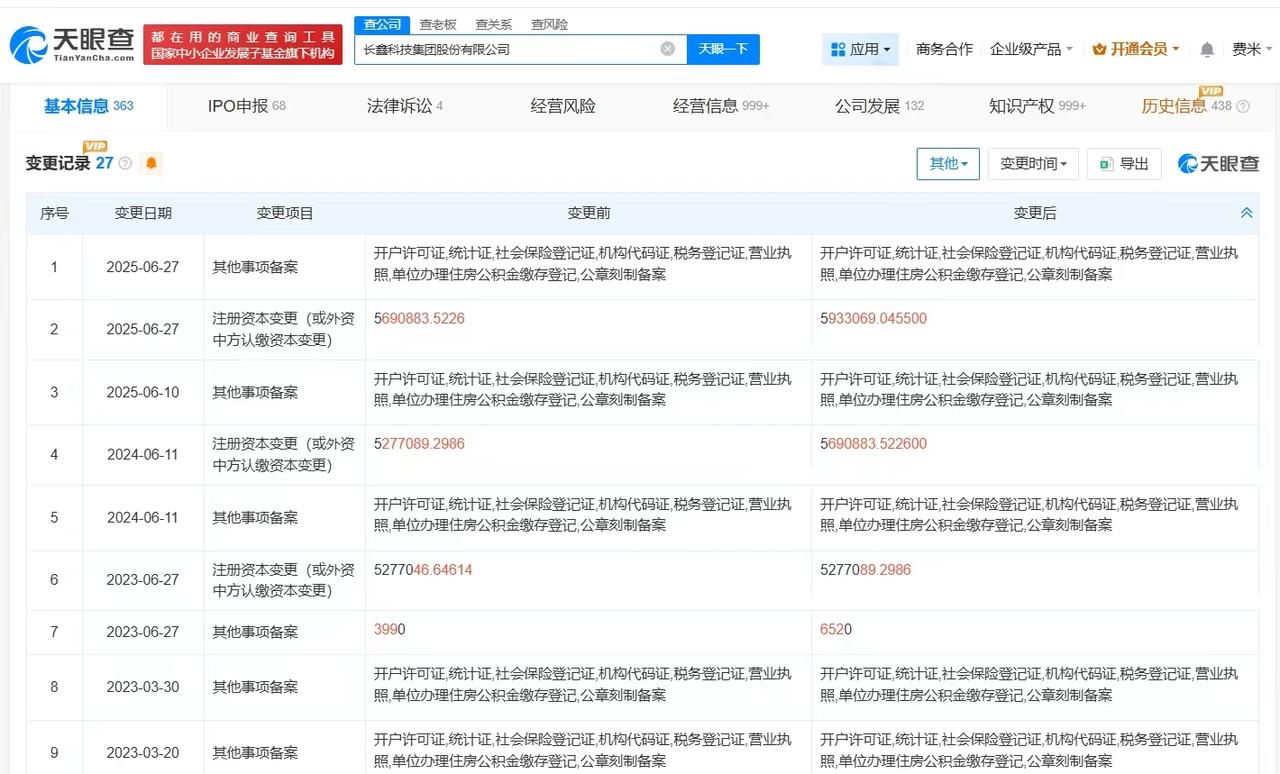Select the after value 527789.2986 in row 6
This screenshot has width=1280, height=774.
pos(865,570)
